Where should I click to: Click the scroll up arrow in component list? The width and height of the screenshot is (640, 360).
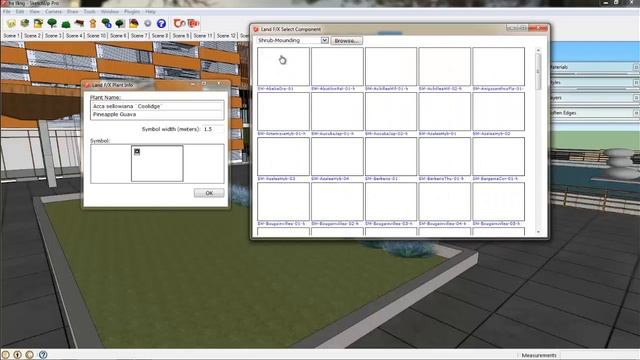[538, 50]
